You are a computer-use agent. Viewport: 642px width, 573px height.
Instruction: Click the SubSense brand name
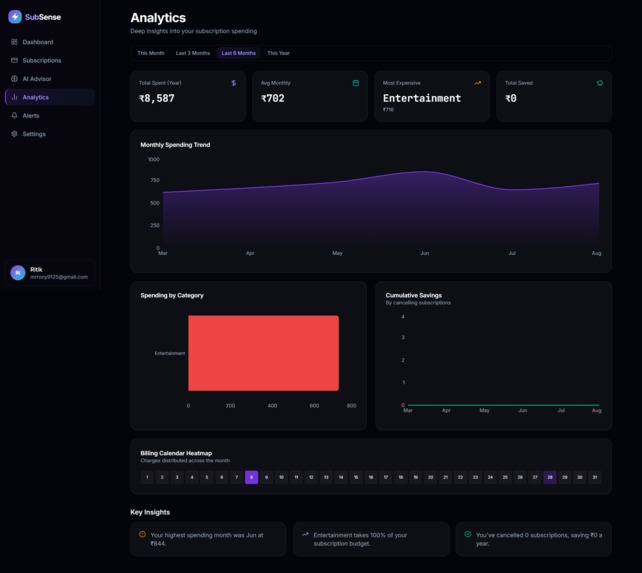43,17
